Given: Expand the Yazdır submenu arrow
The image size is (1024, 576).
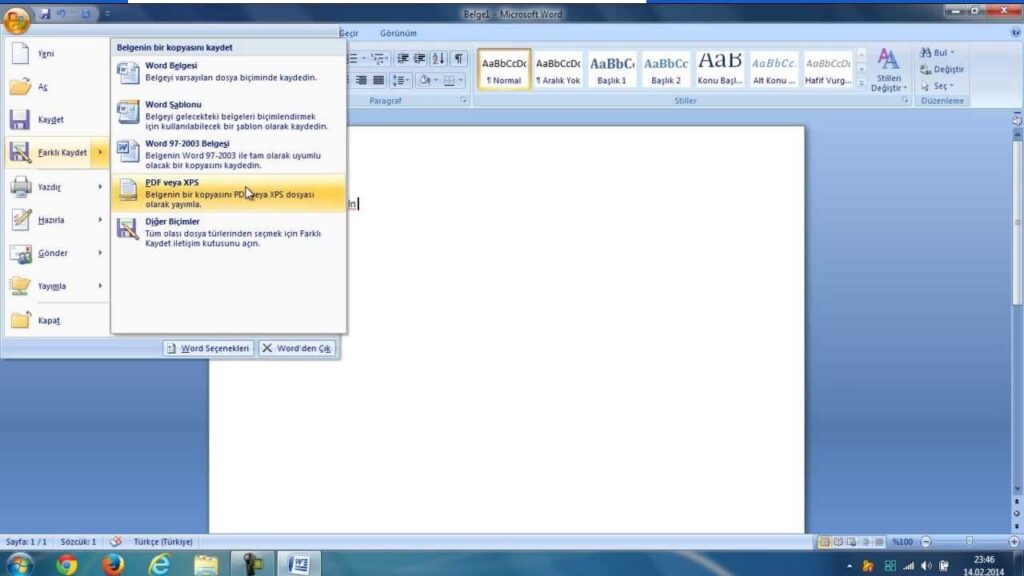Looking at the screenshot, I should (100, 187).
